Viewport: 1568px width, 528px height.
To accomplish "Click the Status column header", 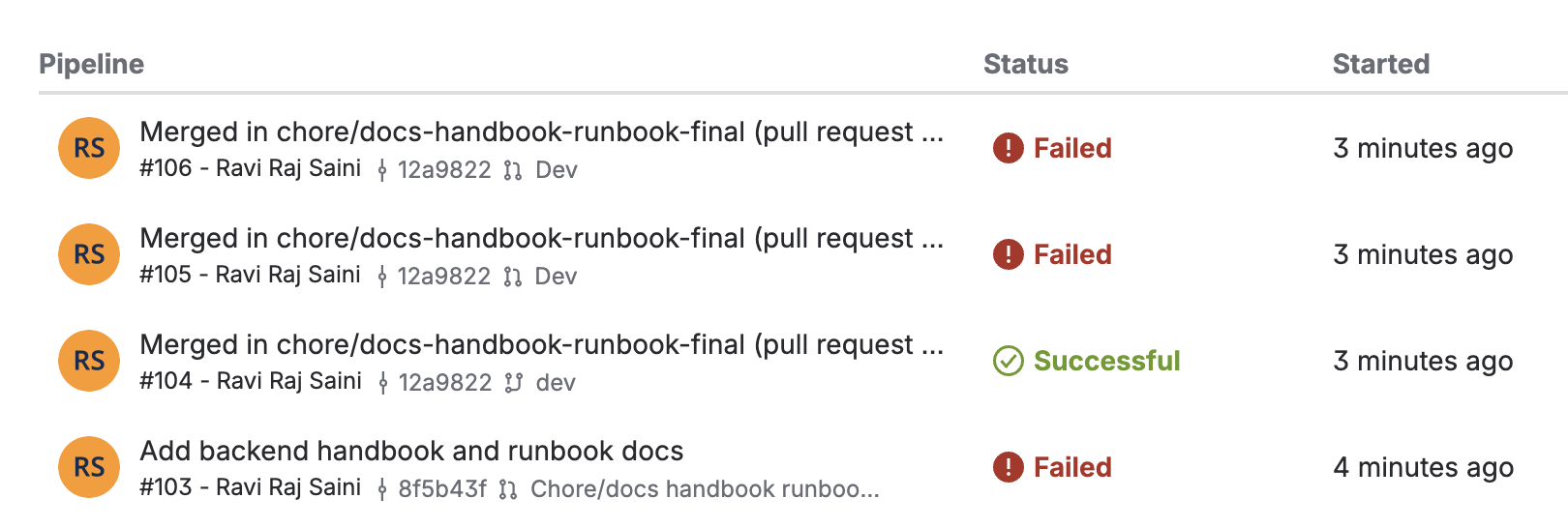I will click(1026, 64).
